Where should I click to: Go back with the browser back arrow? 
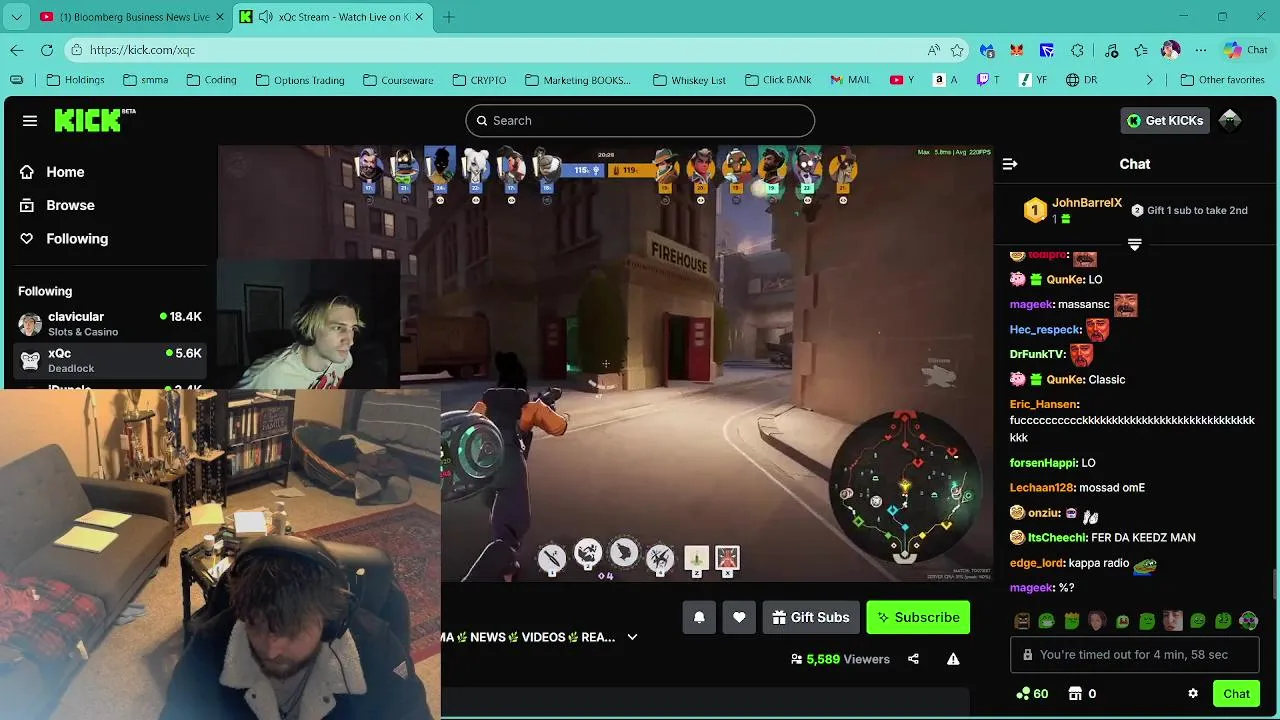[17, 50]
